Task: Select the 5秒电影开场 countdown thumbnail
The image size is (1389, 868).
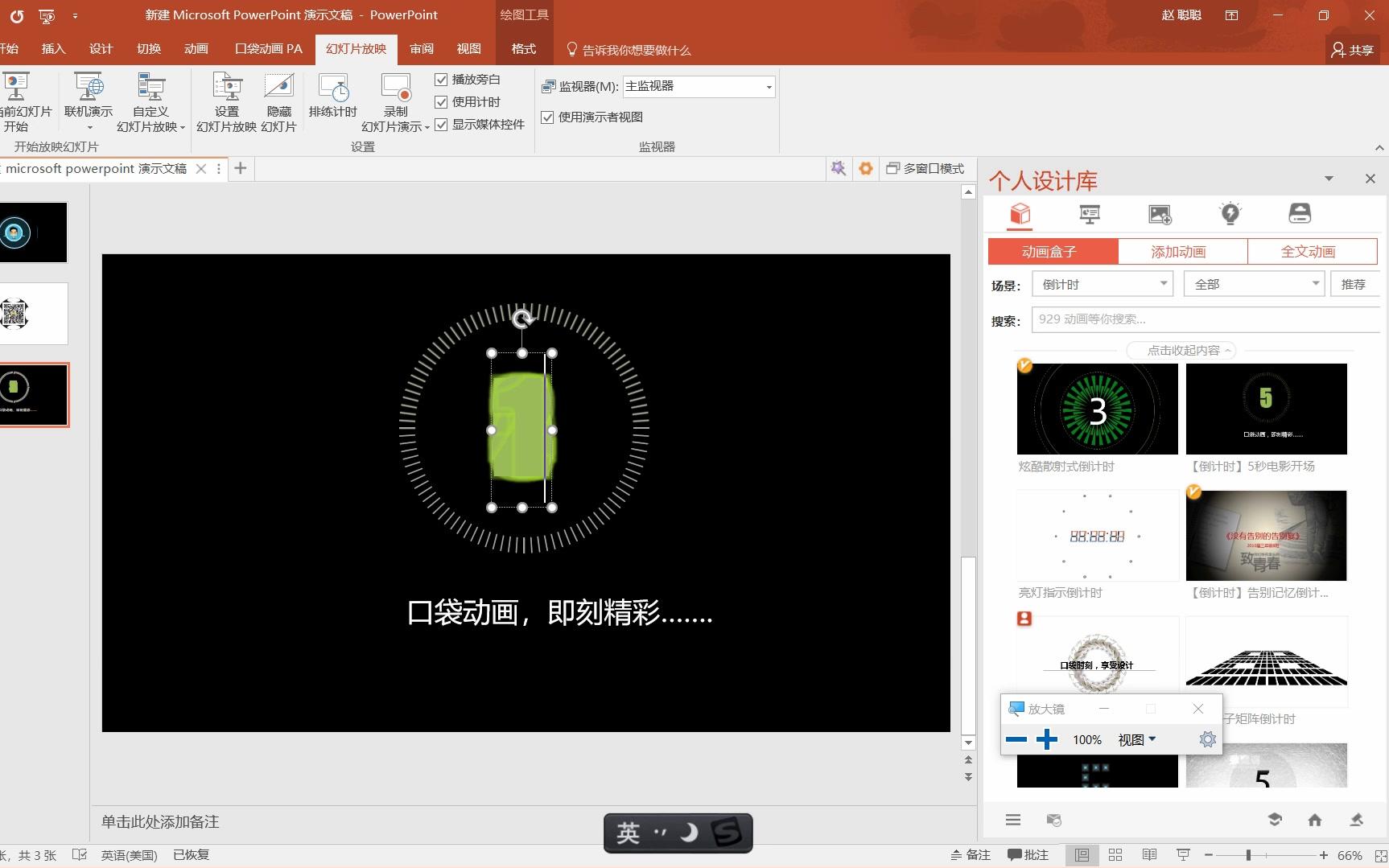Action: tap(1266, 409)
